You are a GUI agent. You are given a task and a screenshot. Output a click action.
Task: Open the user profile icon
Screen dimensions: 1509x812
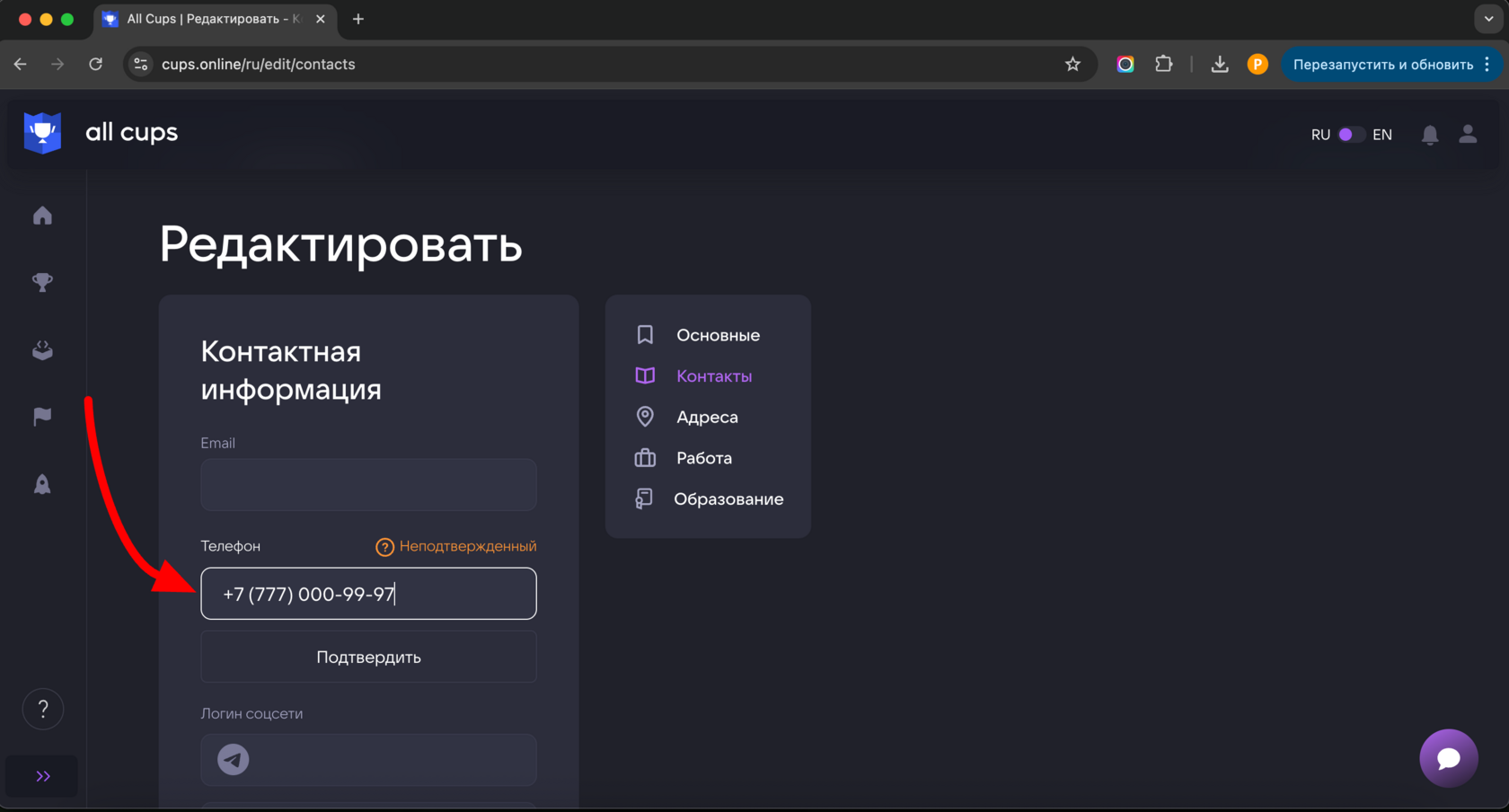[x=1468, y=134]
